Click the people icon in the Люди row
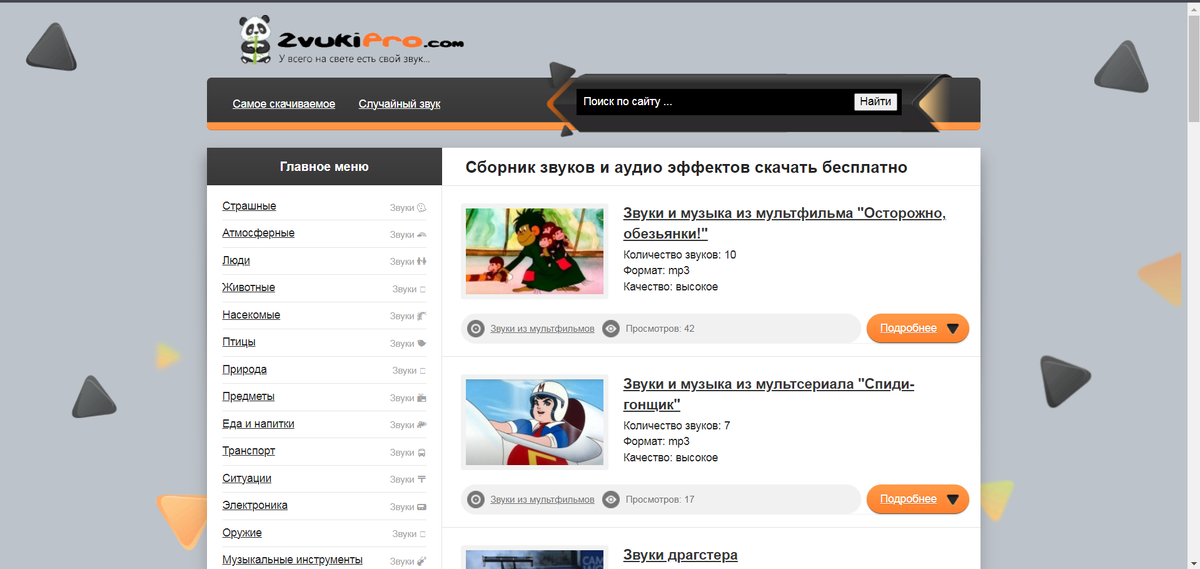Viewport: 1200px width, 569px height. click(422, 262)
